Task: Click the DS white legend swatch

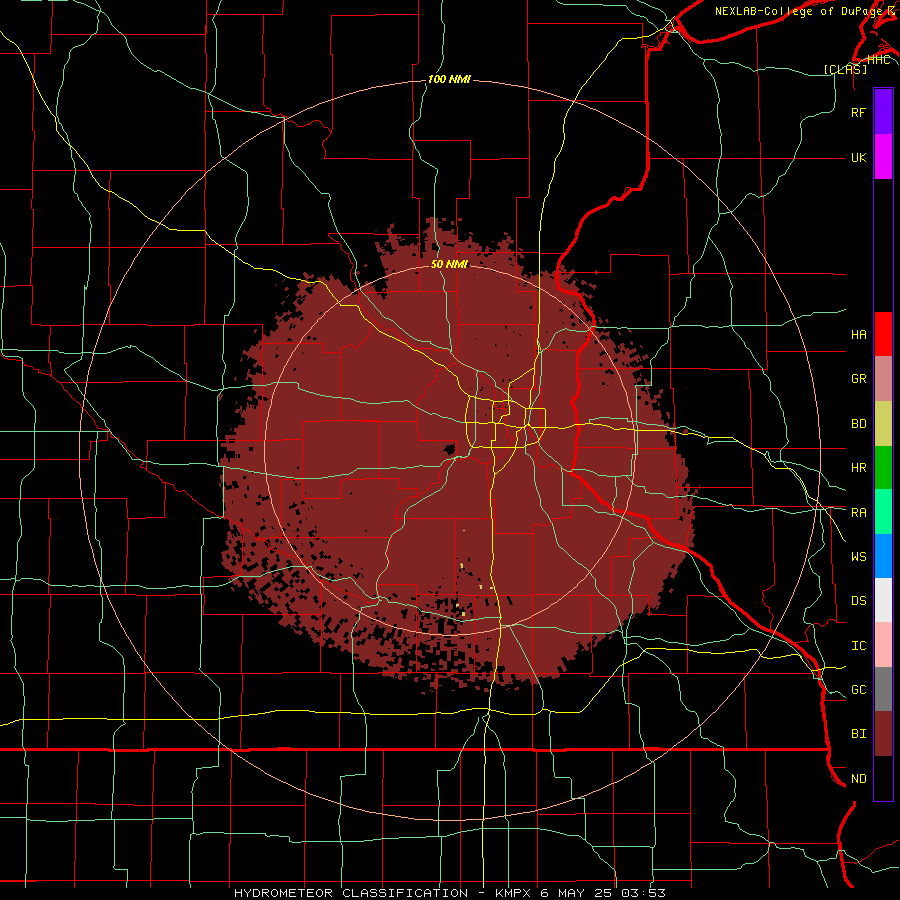Action: (883, 600)
